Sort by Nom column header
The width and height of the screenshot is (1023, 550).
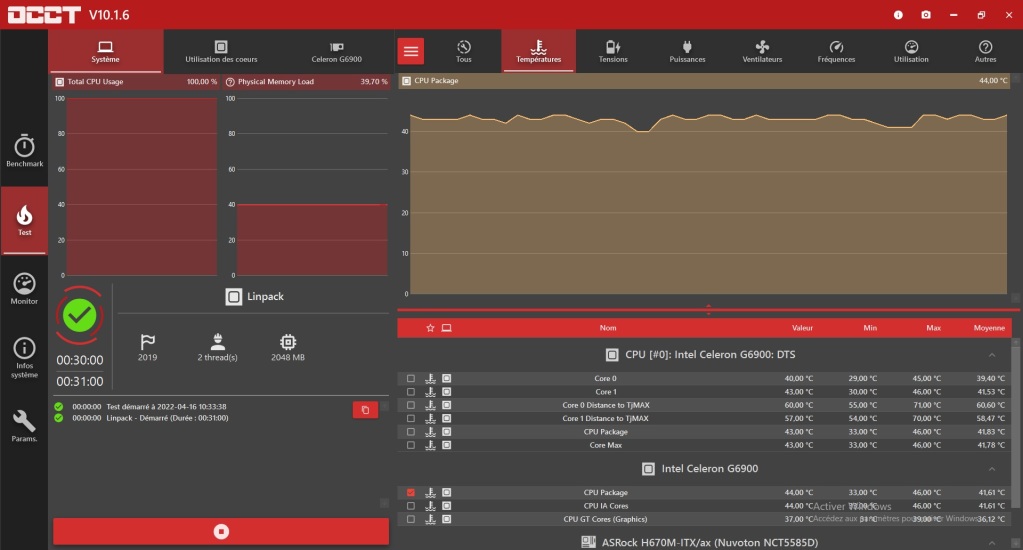tap(607, 328)
